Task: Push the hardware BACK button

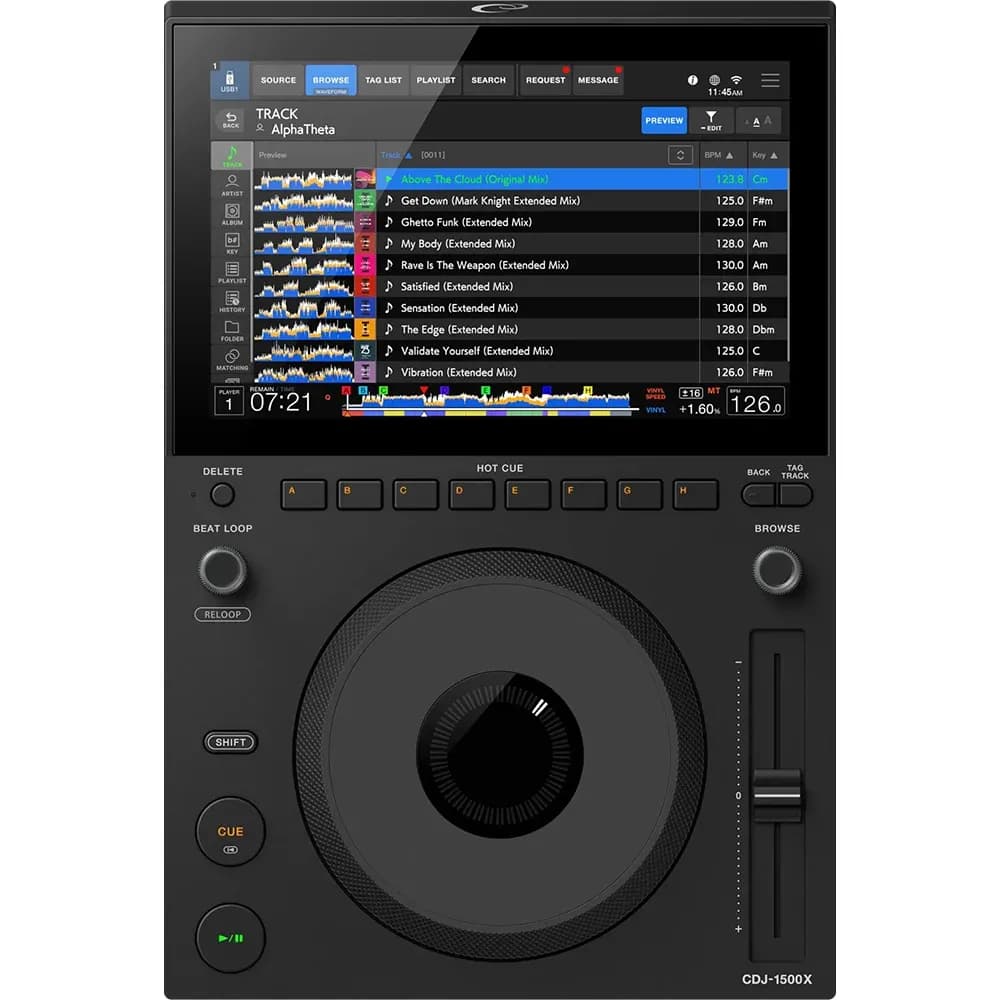Action: tap(759, 495)
